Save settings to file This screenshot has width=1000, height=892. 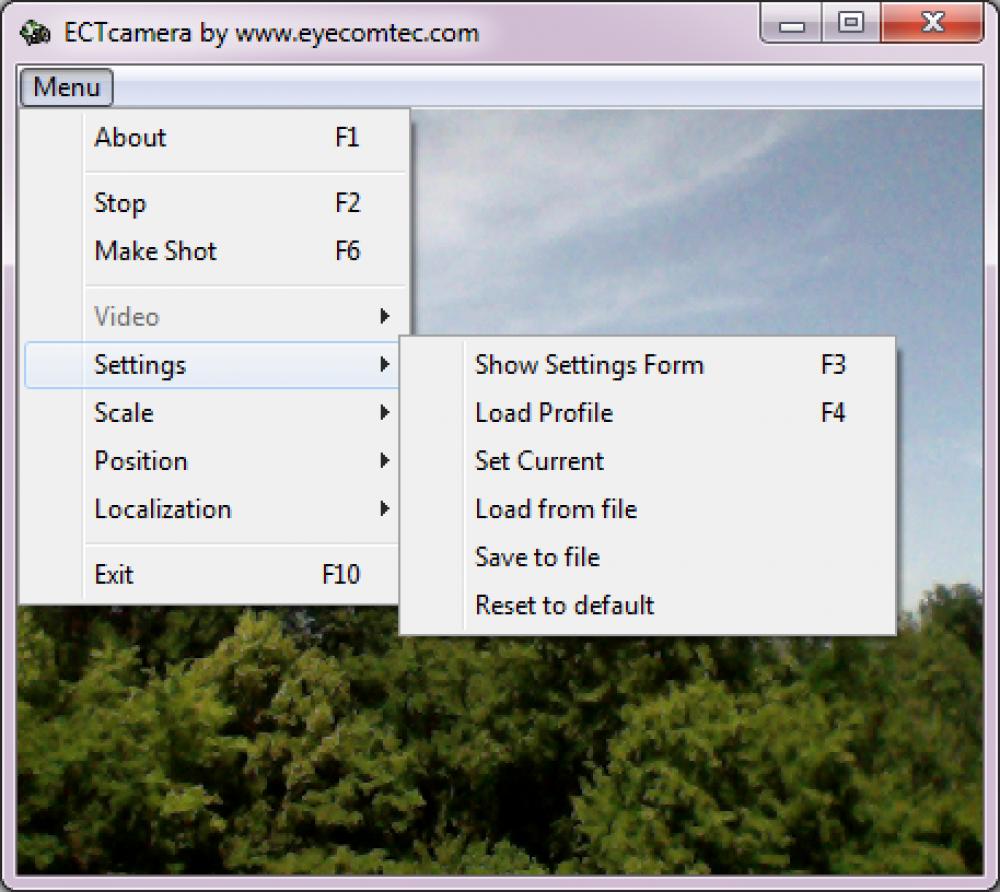point(537,557)
